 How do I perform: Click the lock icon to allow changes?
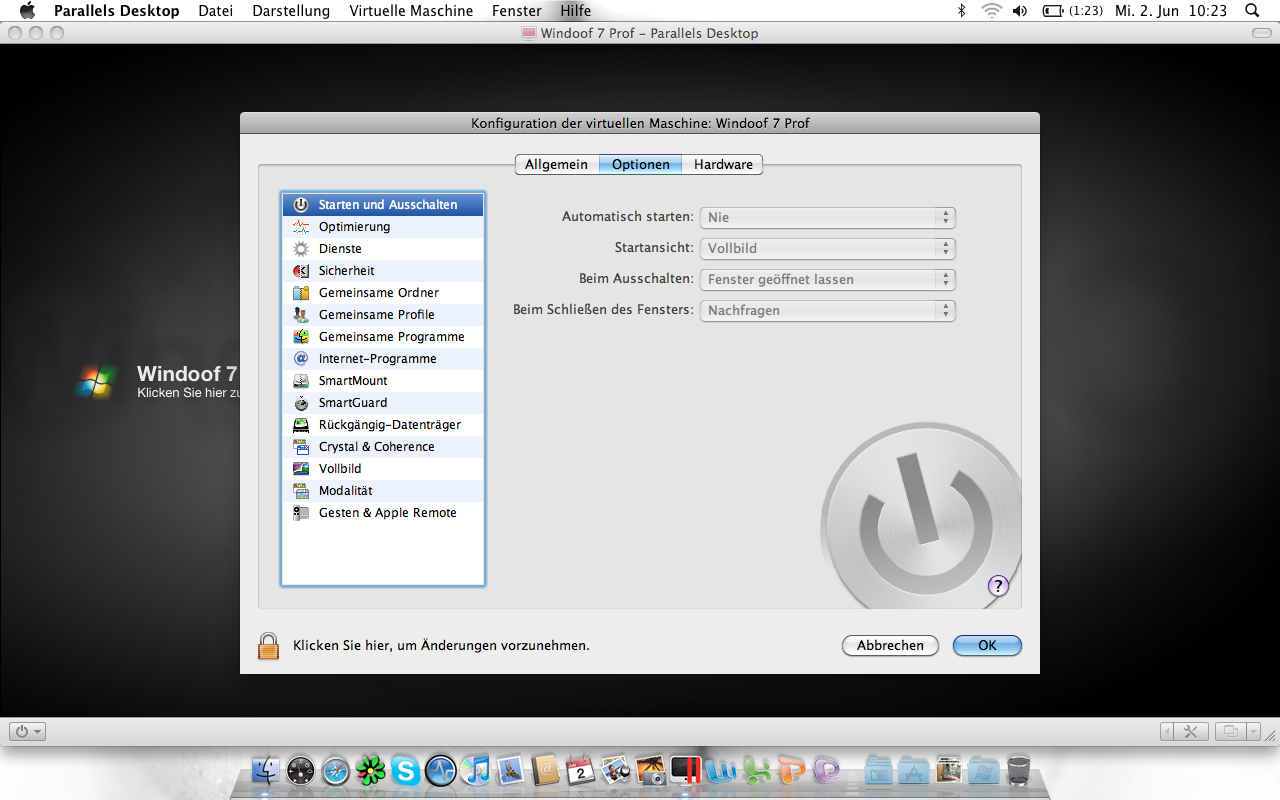pos(268,646)
